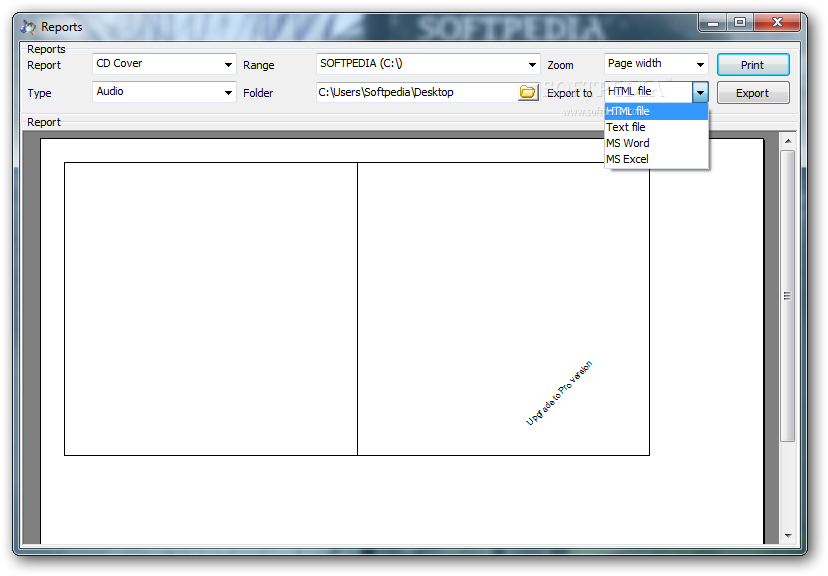
Task: Close the Reports window
Action: point(777,23)
